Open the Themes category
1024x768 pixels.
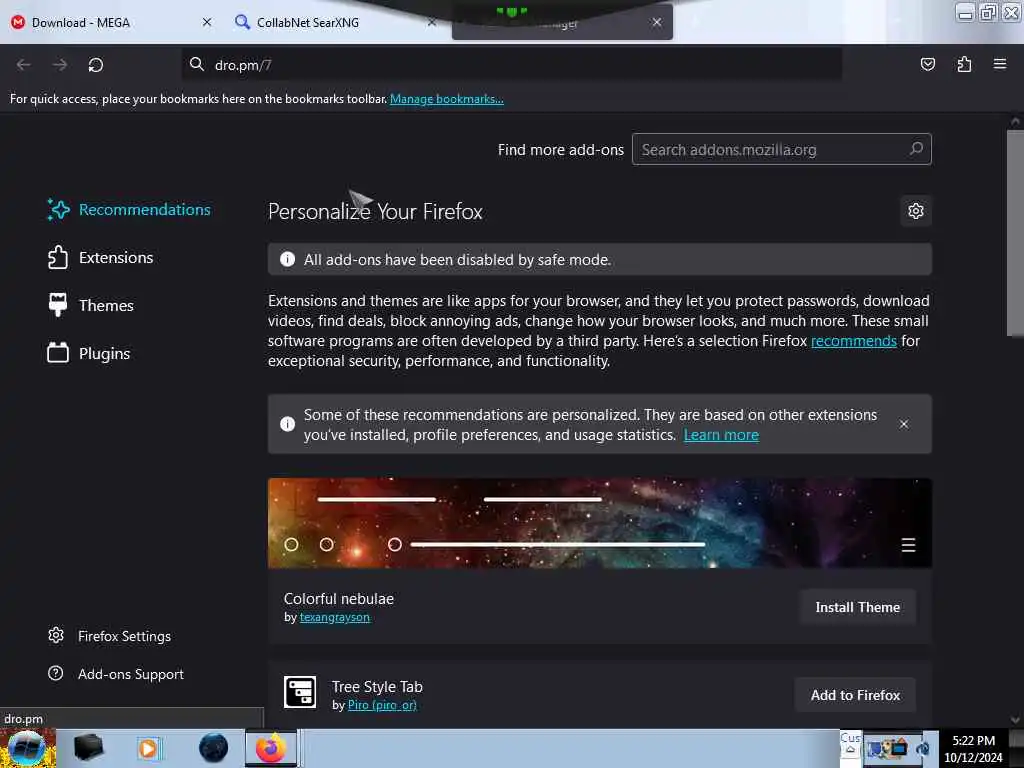pos(91,305)
